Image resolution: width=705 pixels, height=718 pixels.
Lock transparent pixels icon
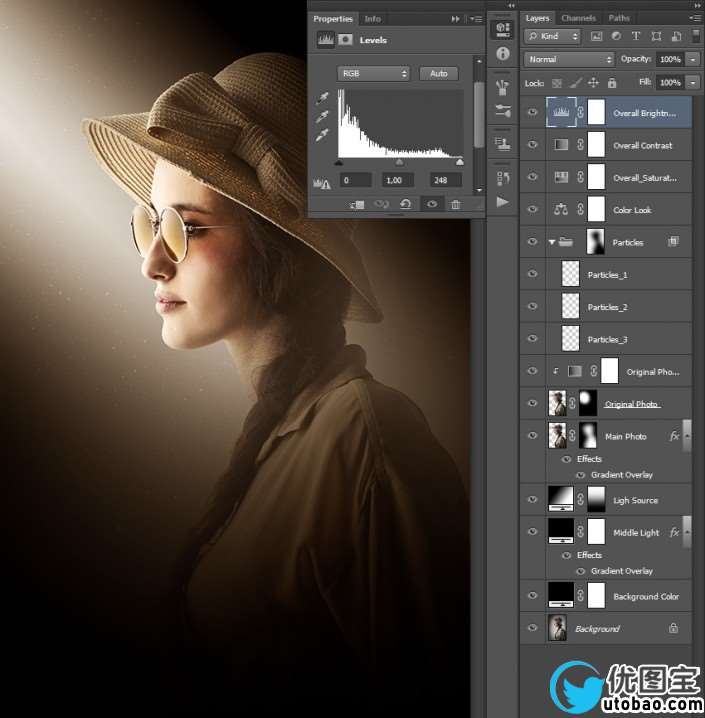click(x=557, y=83)
